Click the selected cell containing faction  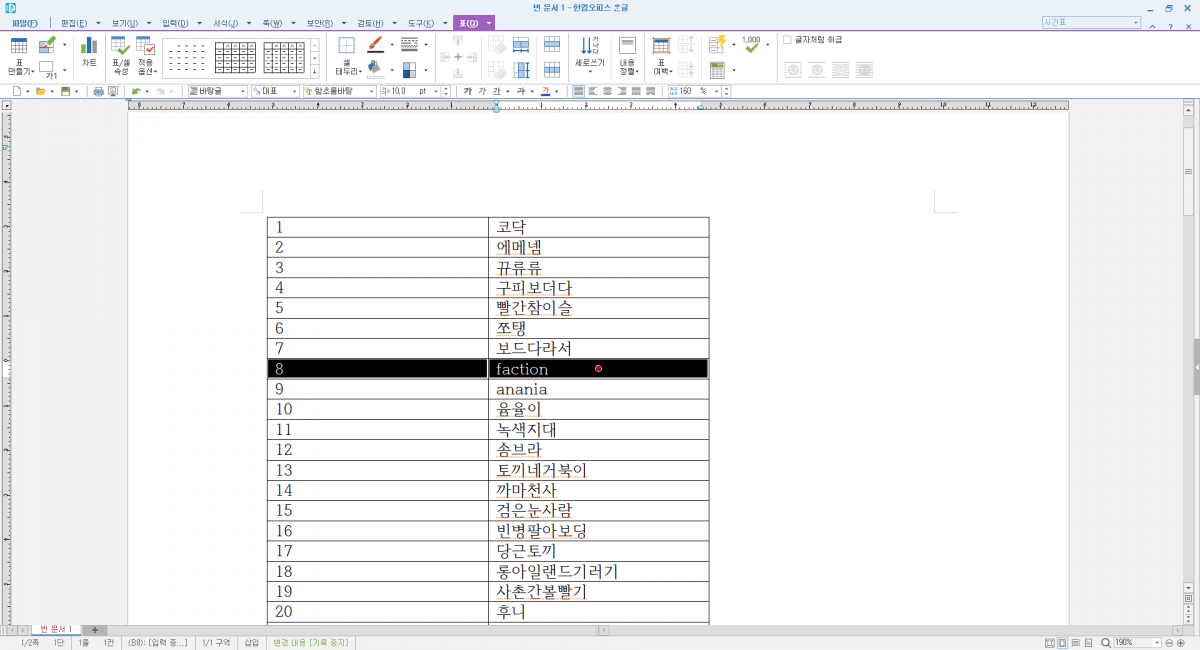tap(598, 369)
